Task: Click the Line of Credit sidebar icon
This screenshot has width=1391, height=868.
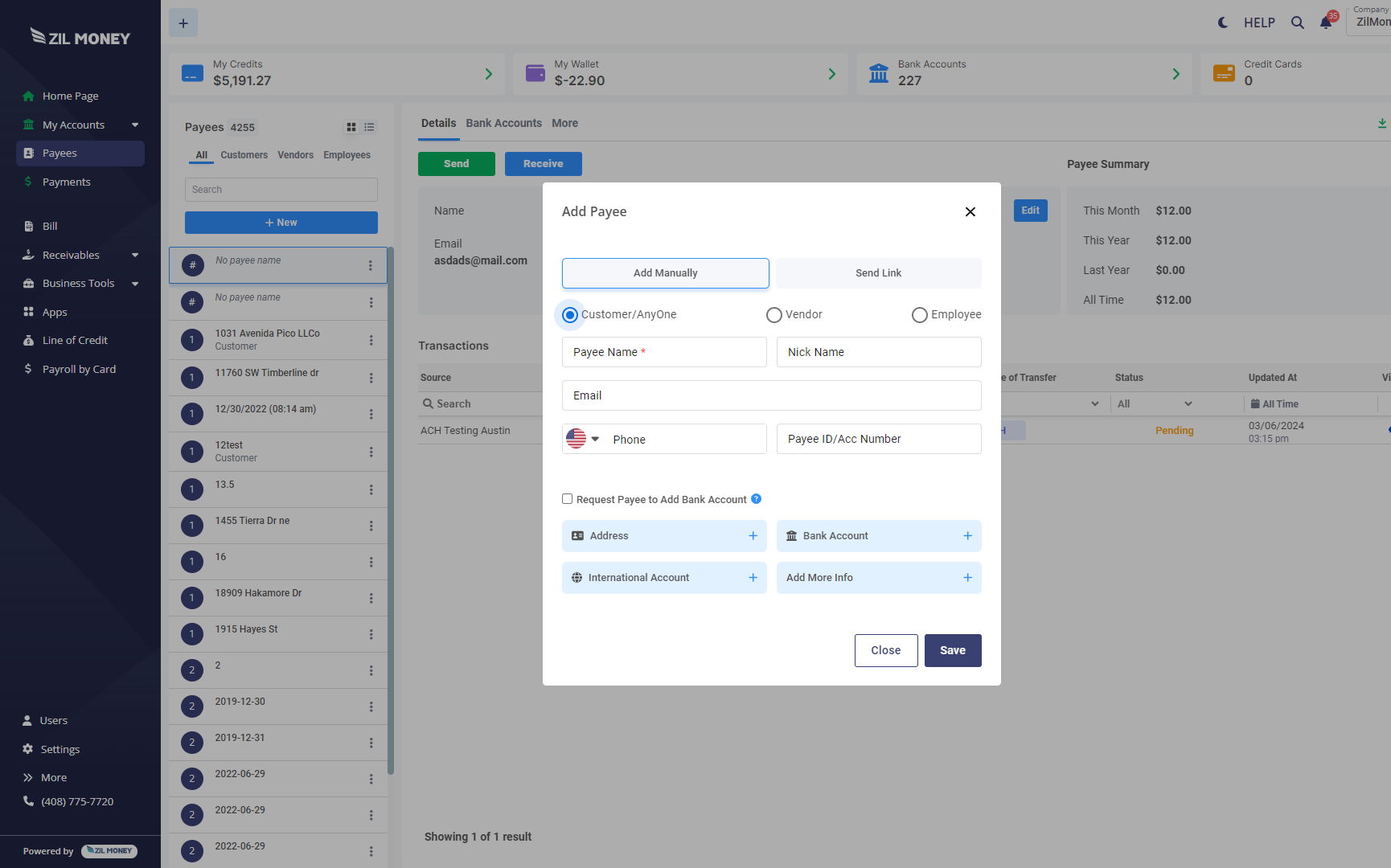Action: [x=28, y=340]
